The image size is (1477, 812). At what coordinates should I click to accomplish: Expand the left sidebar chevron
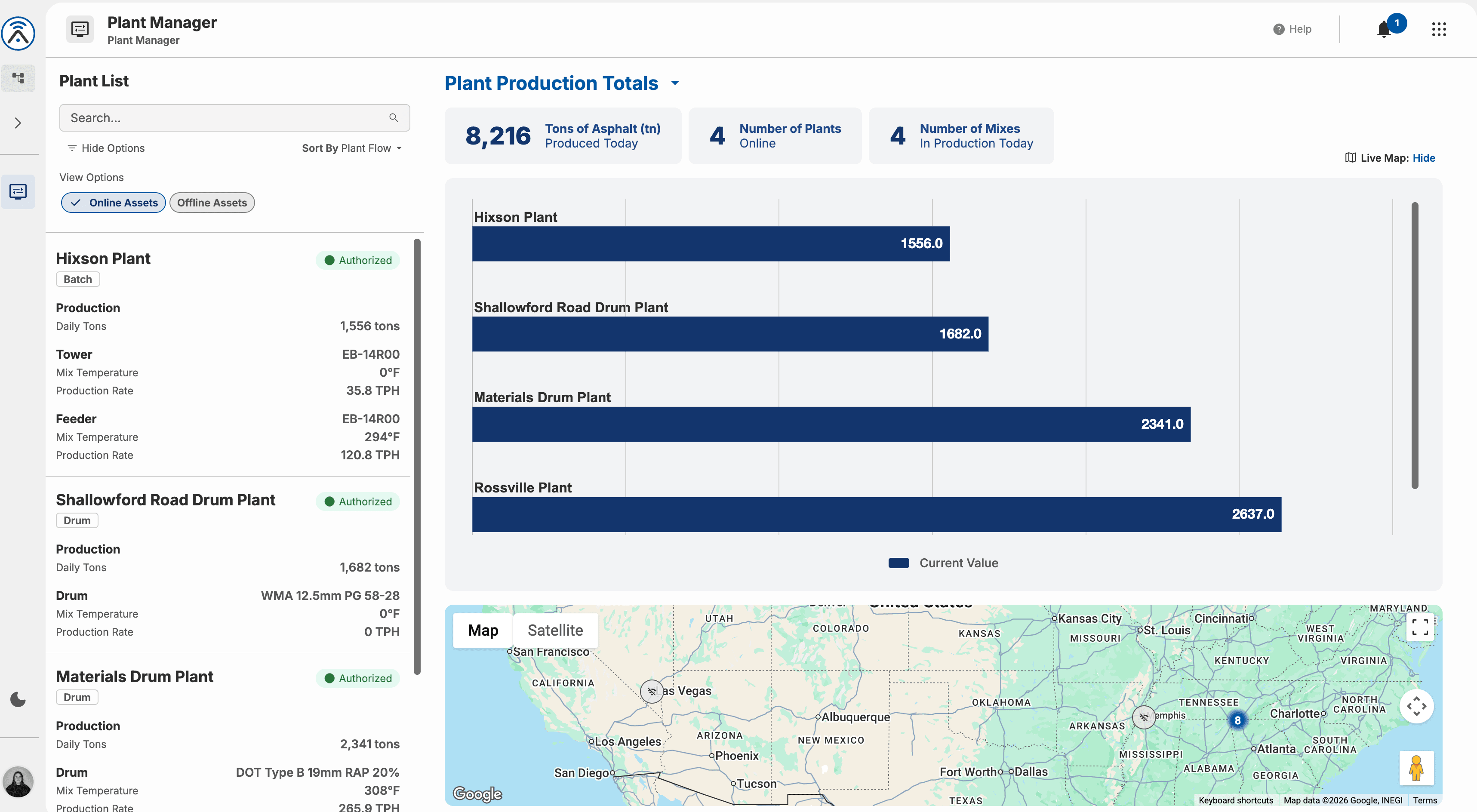[18, 123]
